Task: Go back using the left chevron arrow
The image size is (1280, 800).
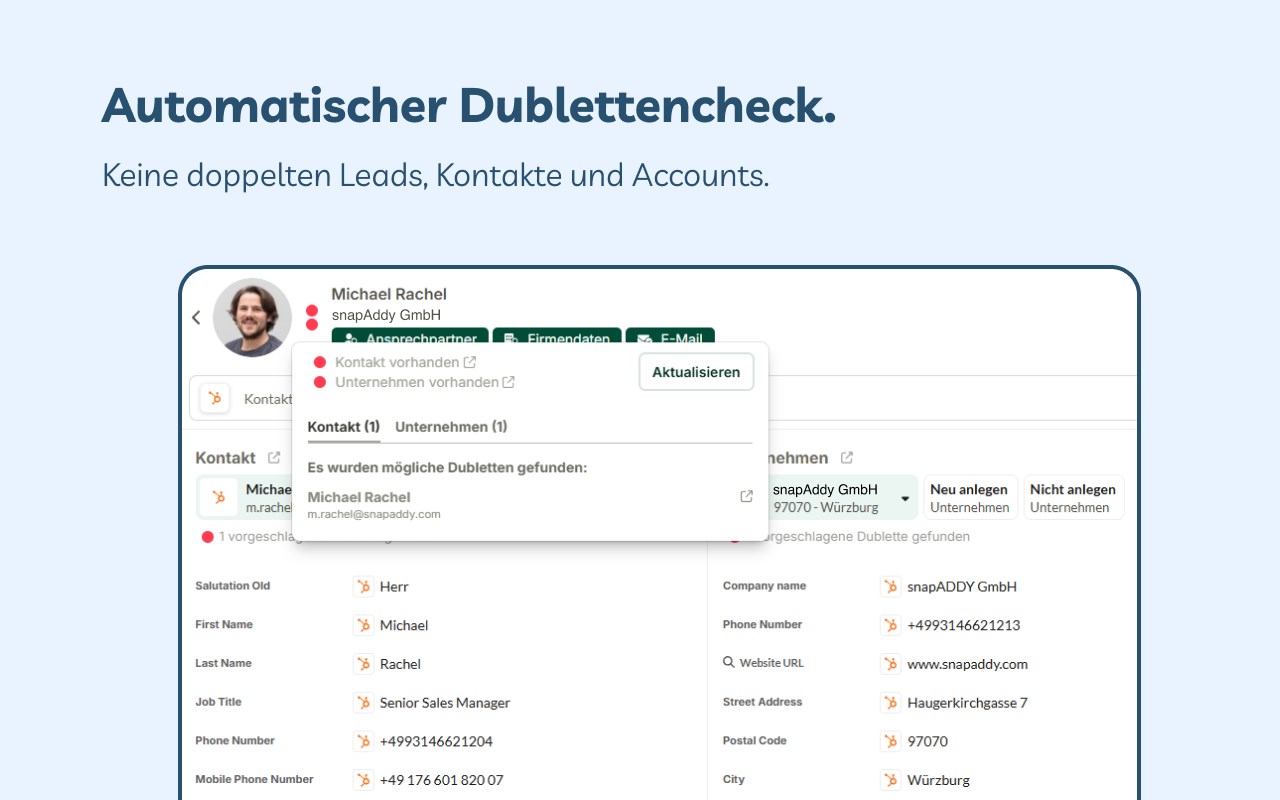Action: pyautogui.click(x=196, y=317)
